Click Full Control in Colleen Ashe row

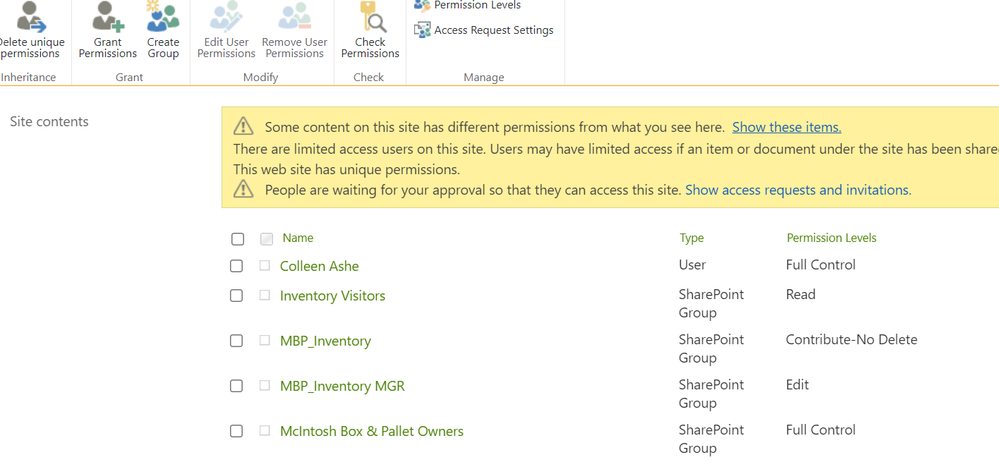(821, 264)
